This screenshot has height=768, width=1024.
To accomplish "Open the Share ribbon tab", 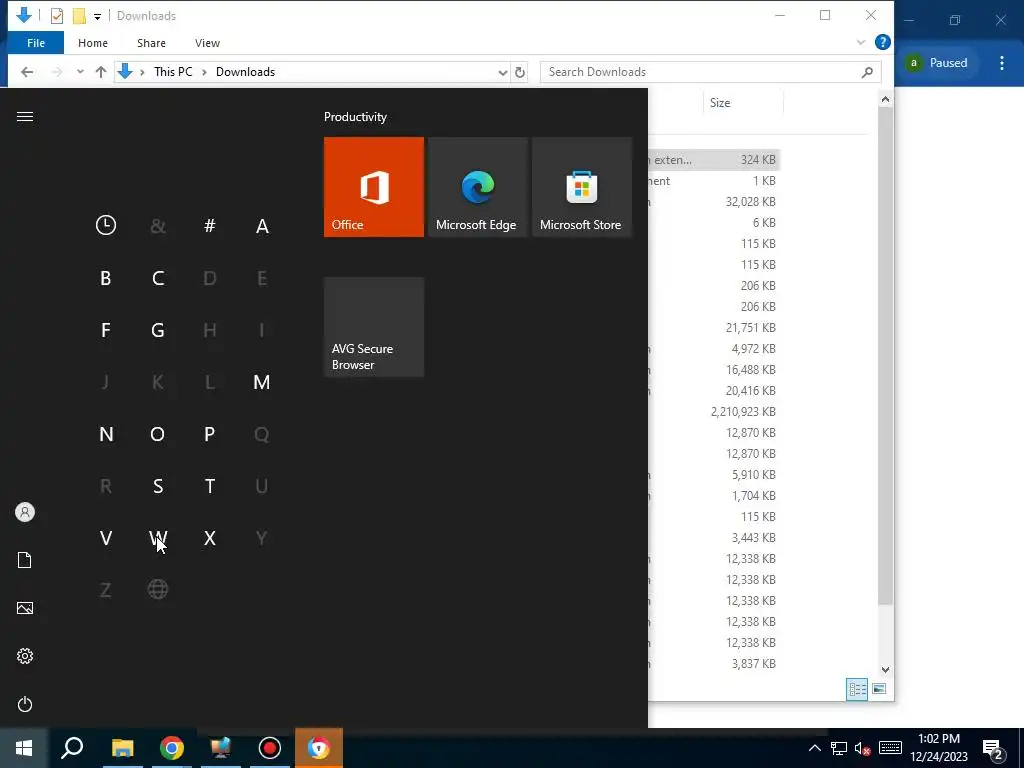I will [151, 43].
